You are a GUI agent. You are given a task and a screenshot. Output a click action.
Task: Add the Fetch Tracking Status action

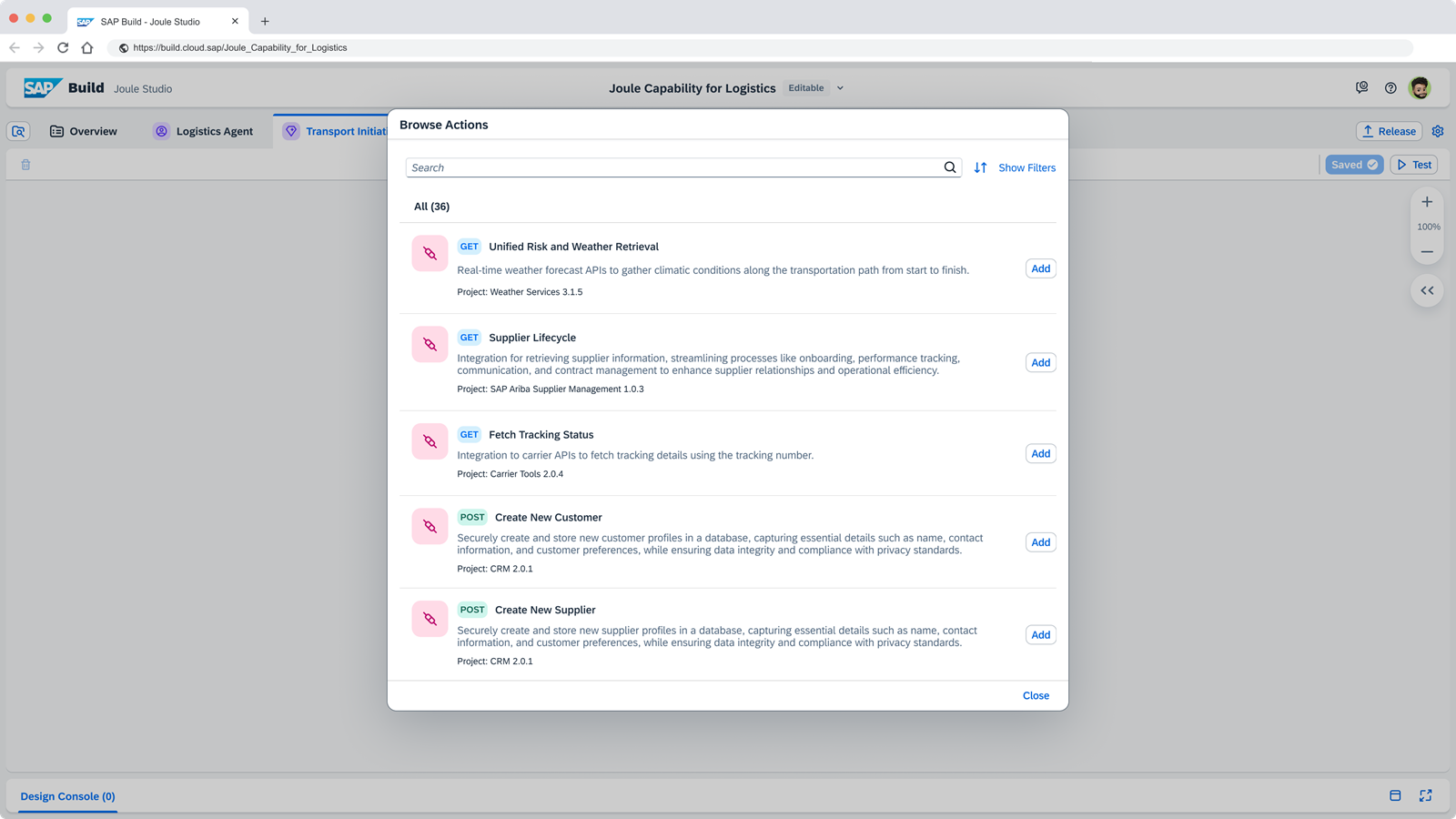(1041, 453)
